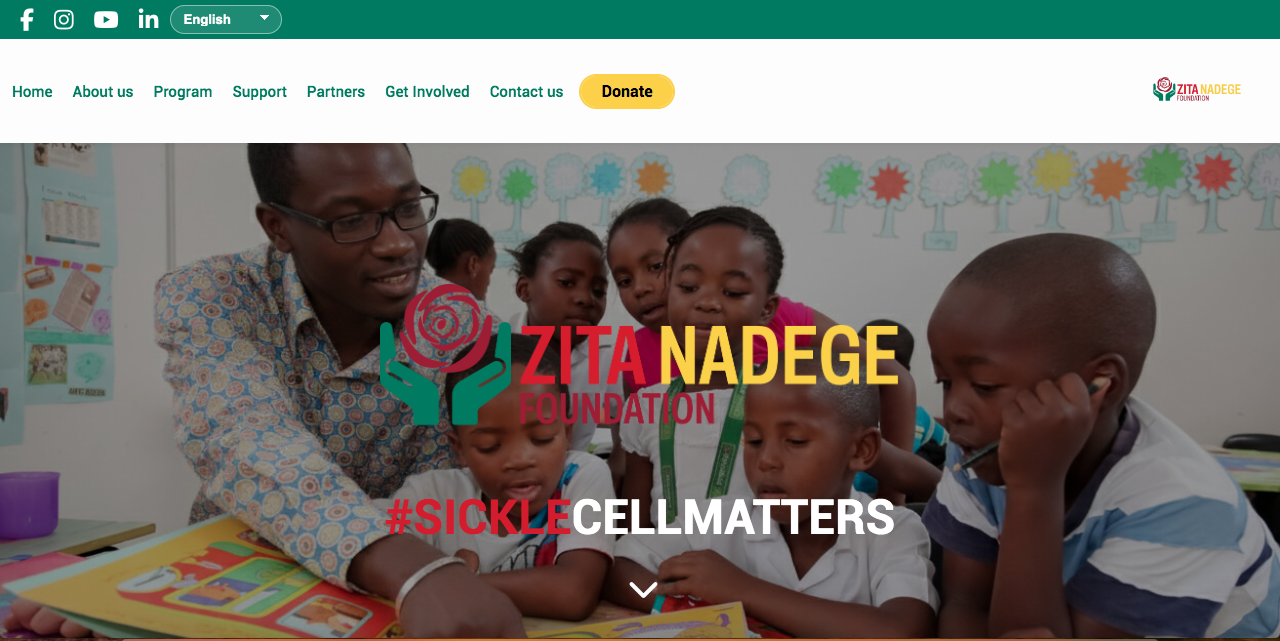Navigate to the Partners page

(x=336, y=92)
